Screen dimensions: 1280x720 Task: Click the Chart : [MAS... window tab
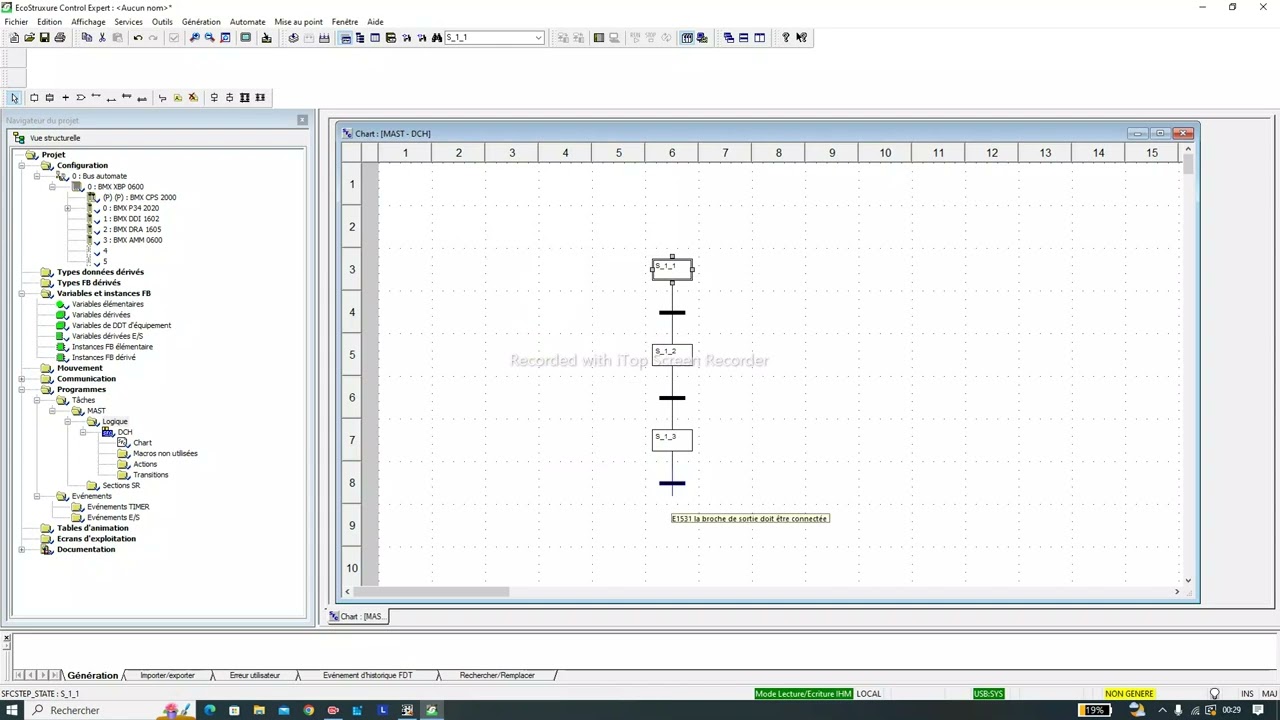(x=357, y=617)
